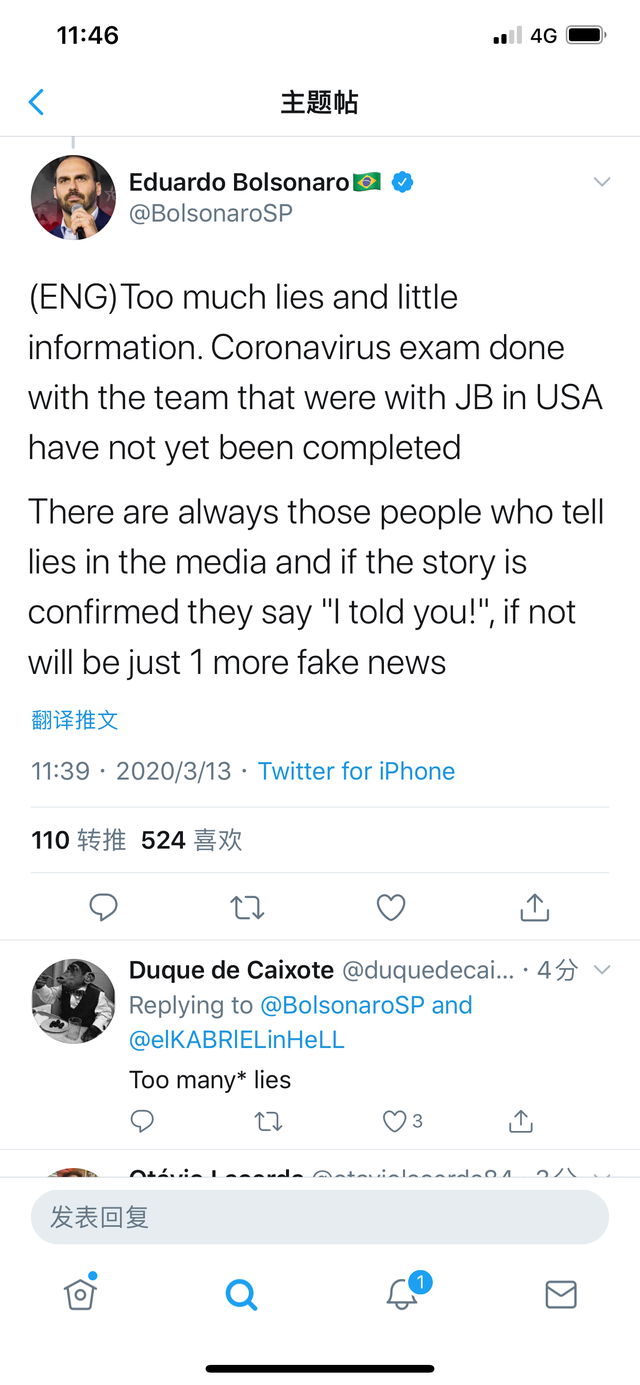
Task: Open the @elKABRIELinHeLL mention
Action: (237, 1040)
